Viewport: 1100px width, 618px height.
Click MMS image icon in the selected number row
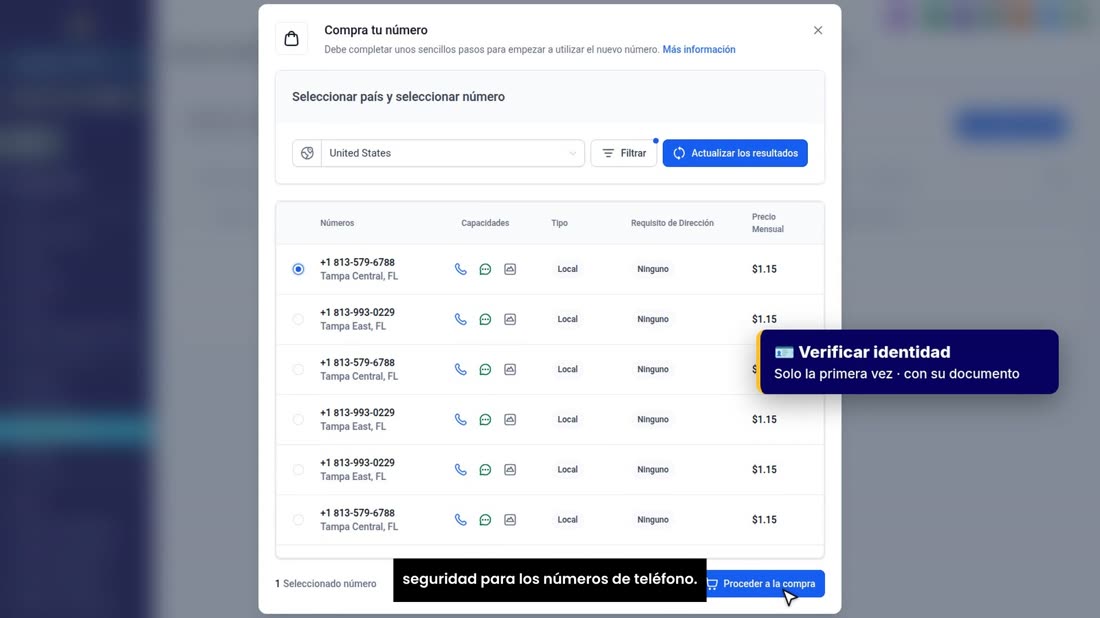click(x=510, y=269)
